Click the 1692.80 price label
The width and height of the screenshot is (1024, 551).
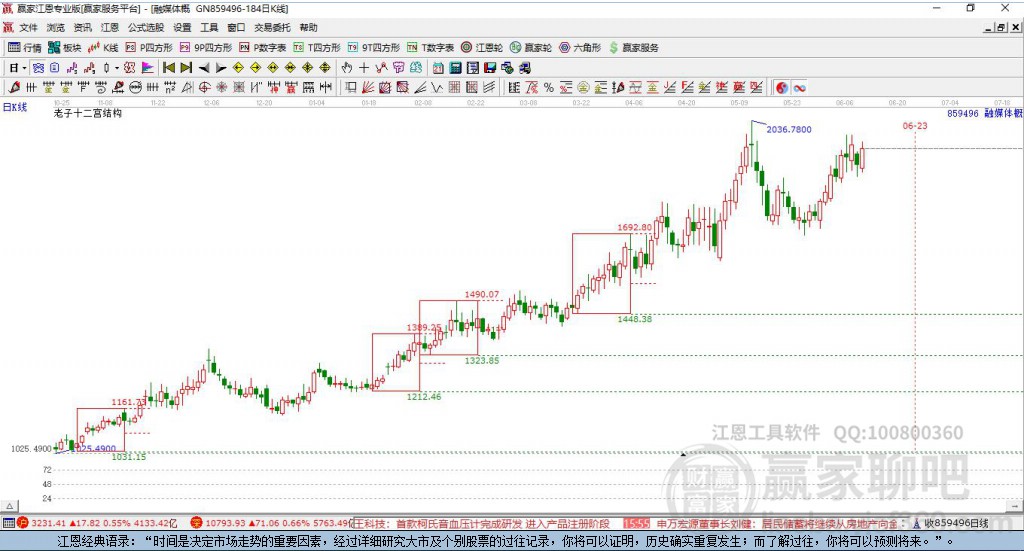635,227
